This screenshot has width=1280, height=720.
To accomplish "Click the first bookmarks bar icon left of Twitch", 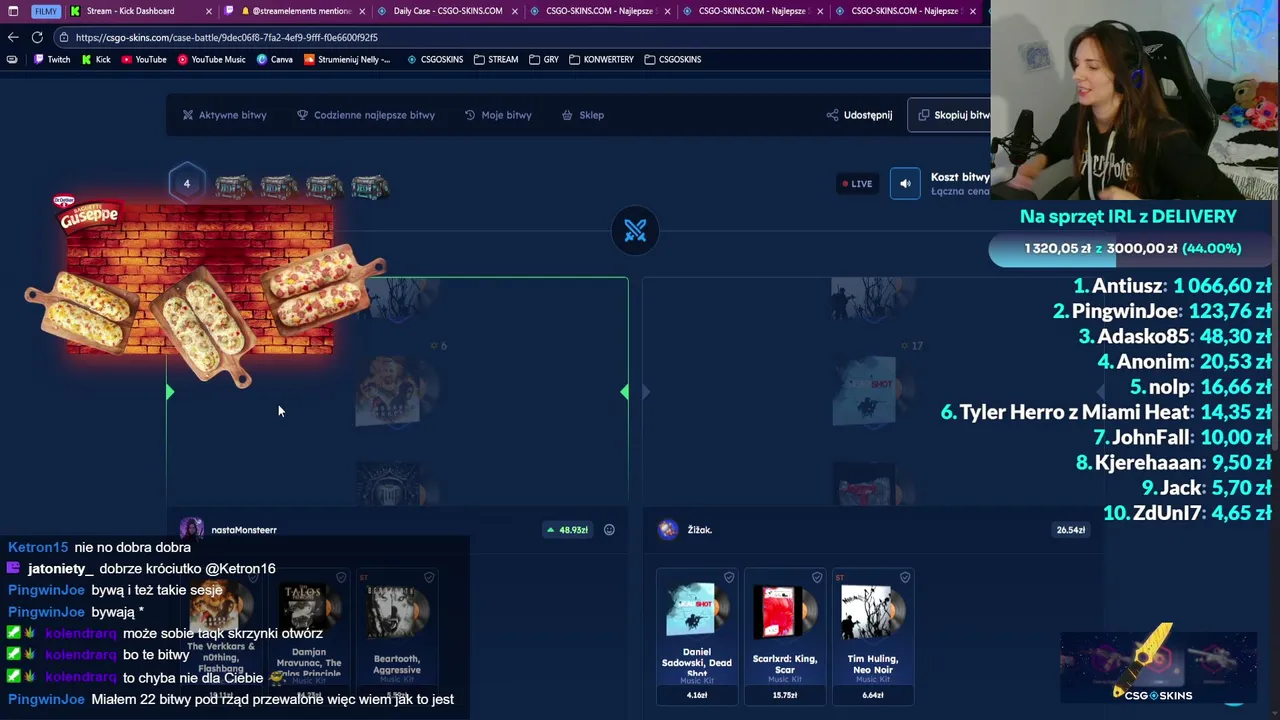I will pos(12,59).
